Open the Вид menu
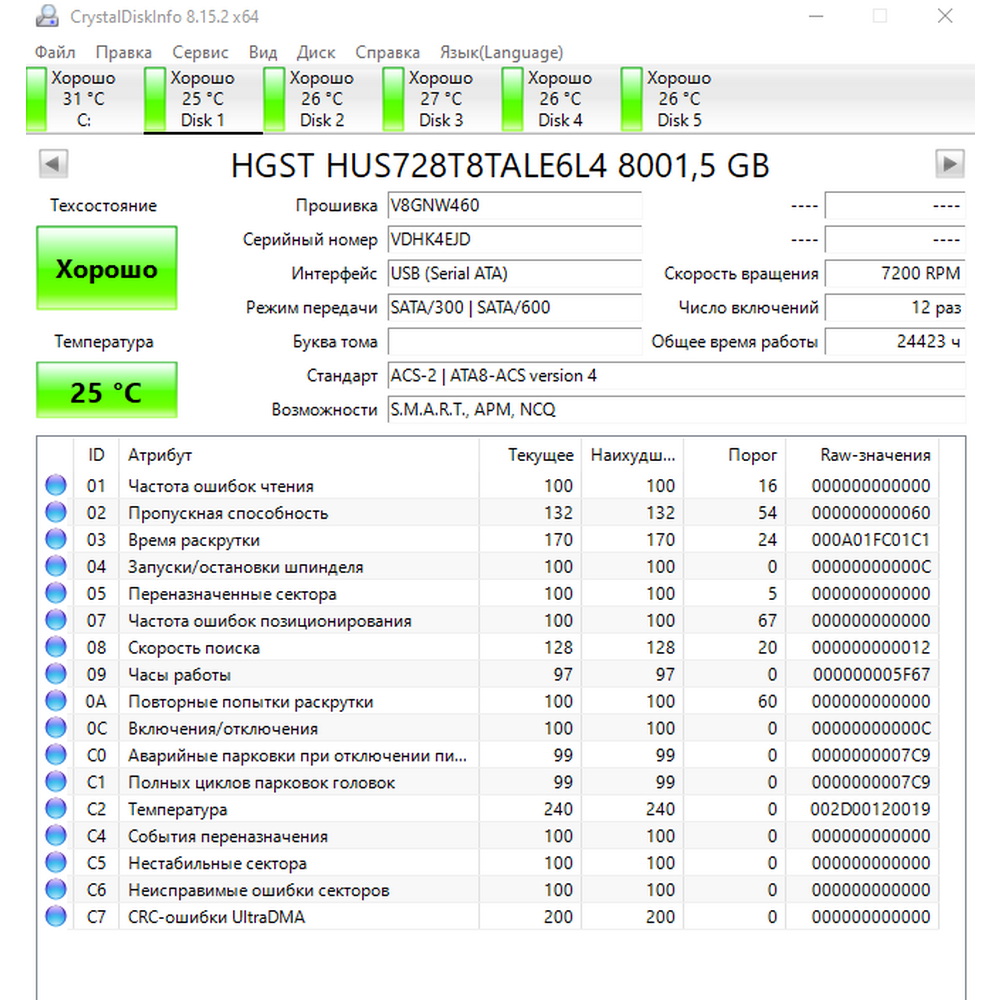This screenshot has width=1000, height=1000. (x=263, y=52)
